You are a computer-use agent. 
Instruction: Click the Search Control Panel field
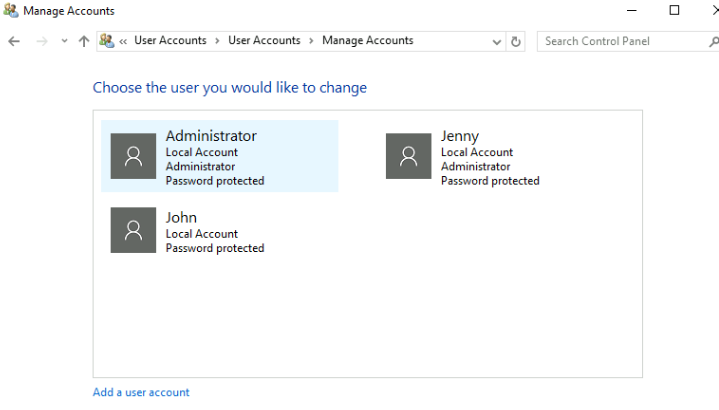pos(628,41)
